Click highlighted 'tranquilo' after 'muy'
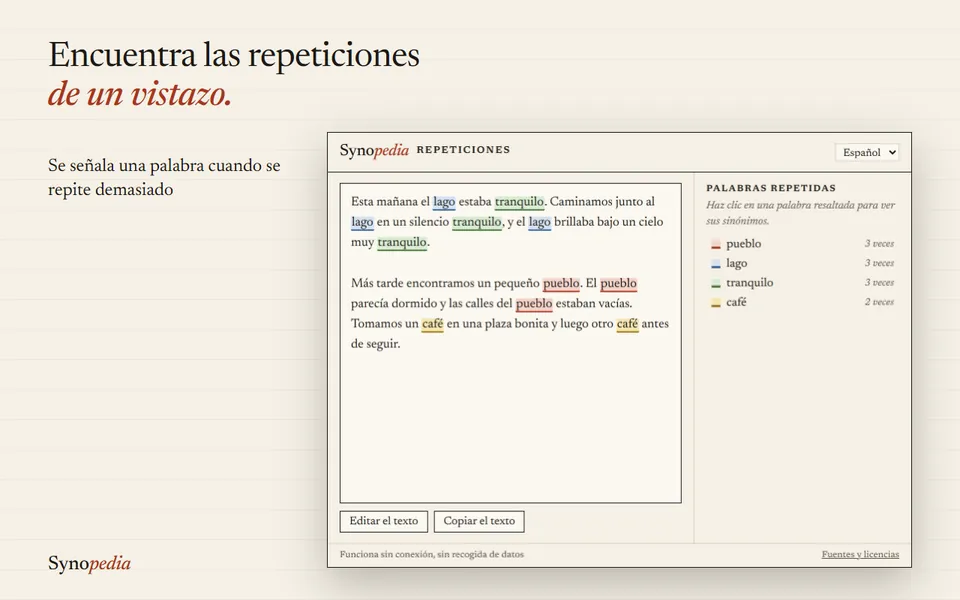 click(x=402, y=242)
